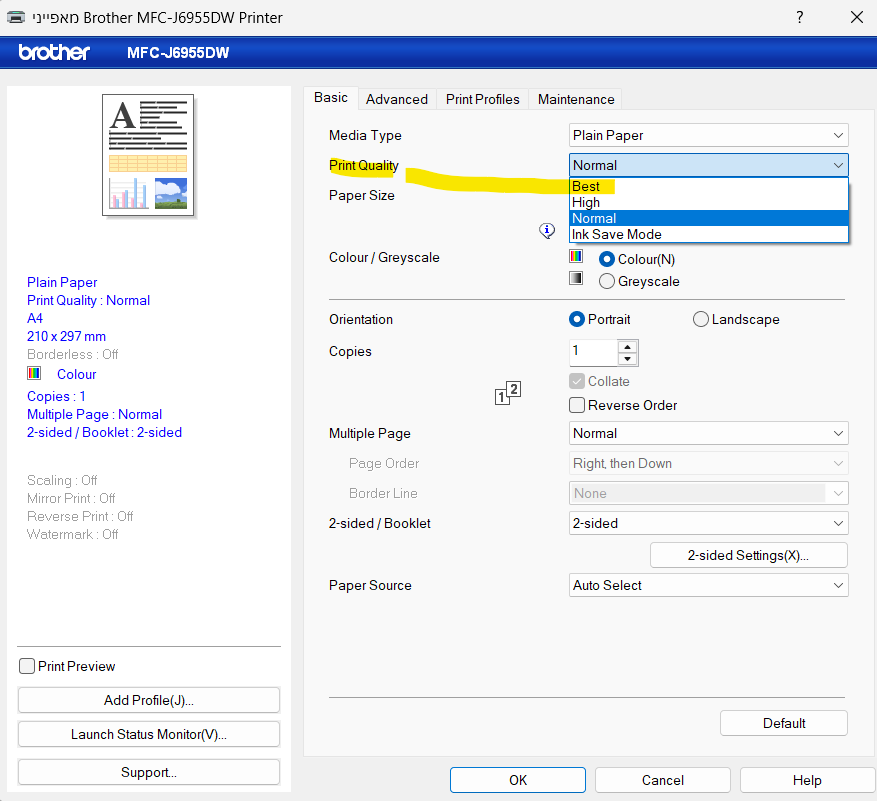
Task: Click the colour icon in the summary panel
Action: click(34, 373)
